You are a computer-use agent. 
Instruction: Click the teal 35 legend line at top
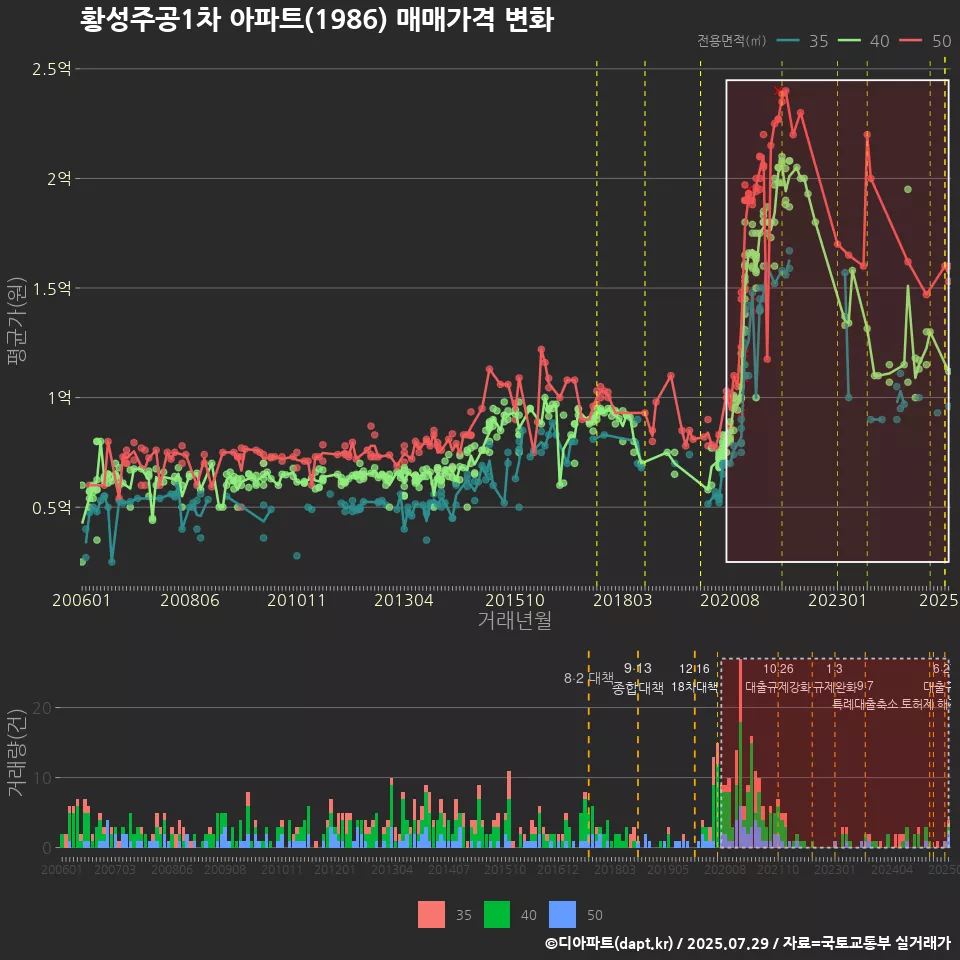tap(788, 41)
